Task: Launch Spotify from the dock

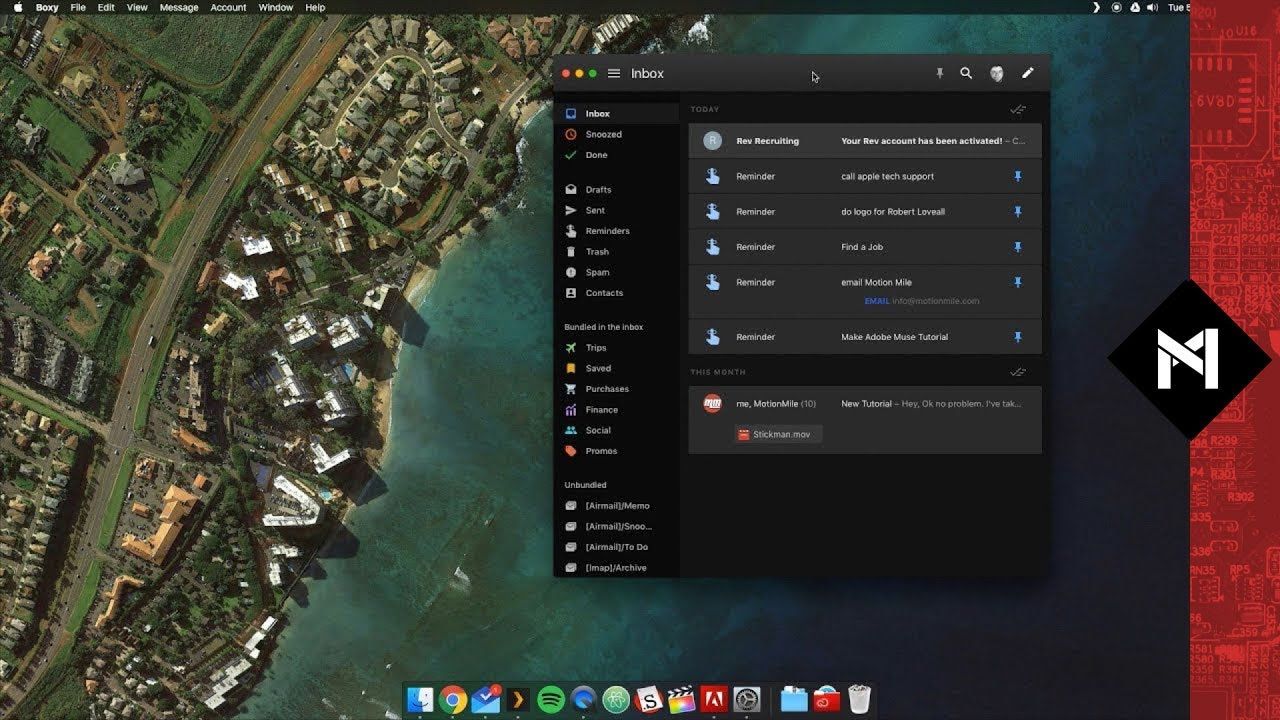Action: coord(551,699)
